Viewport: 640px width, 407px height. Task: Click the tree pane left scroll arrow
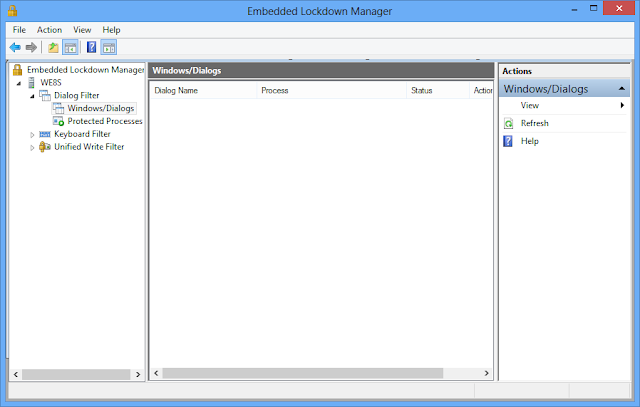tap(16, 374)
